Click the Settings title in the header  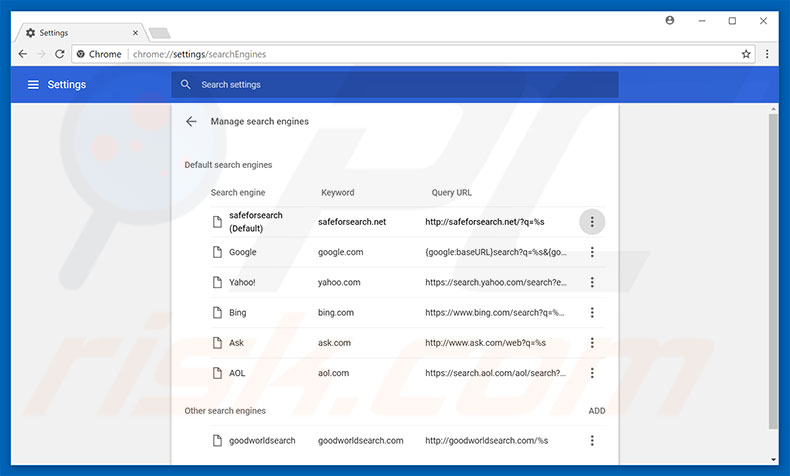[67, 85]
